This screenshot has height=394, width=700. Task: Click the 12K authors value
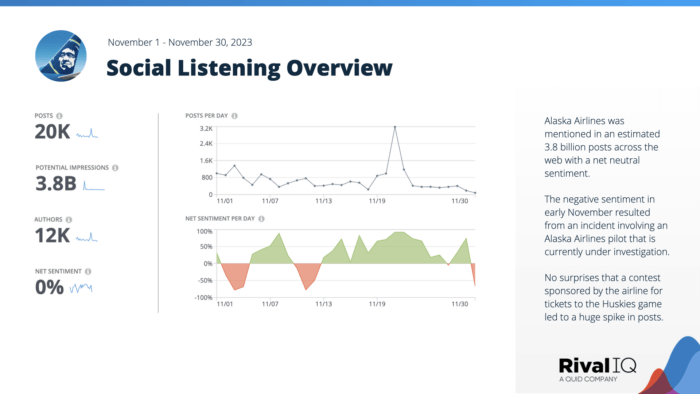tap(52, 236)
